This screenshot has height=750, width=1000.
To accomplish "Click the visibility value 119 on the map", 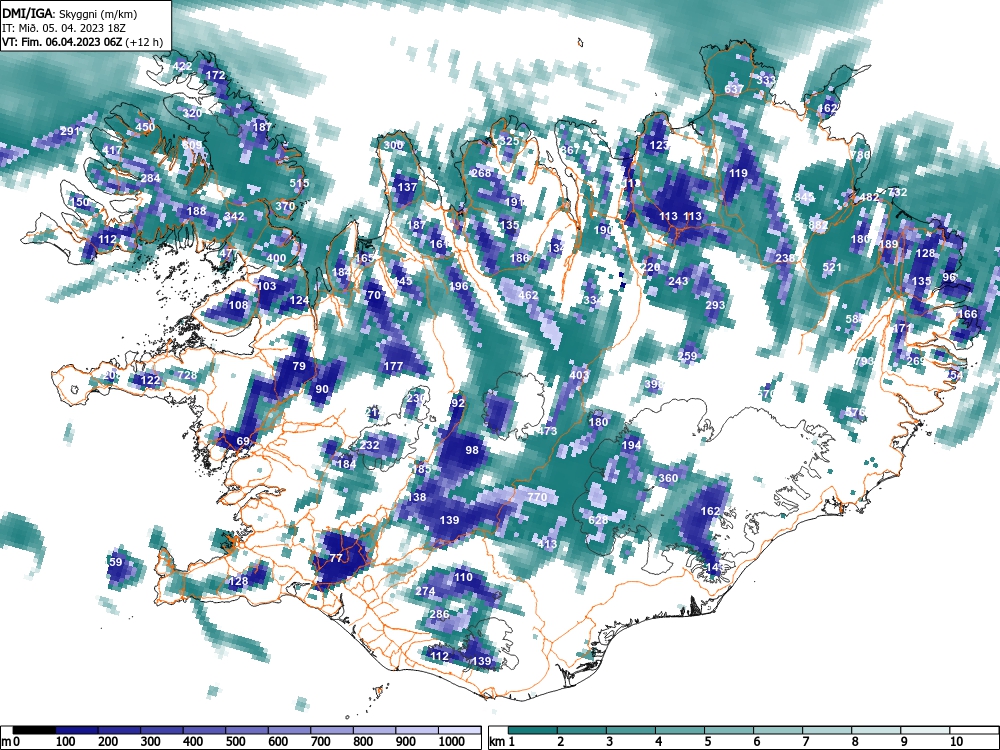I will (738, 173).
